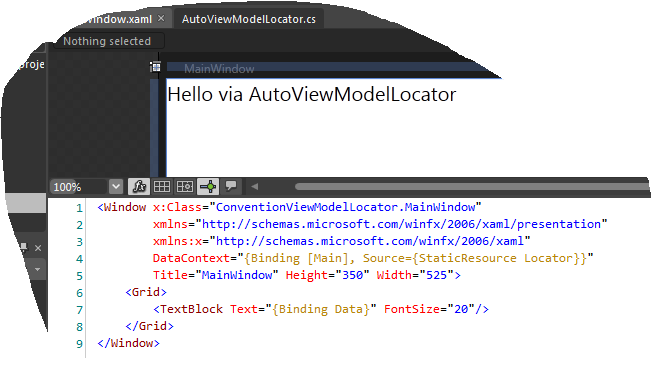Toggle snapping to snaplines icon

(x=208, y=187)
